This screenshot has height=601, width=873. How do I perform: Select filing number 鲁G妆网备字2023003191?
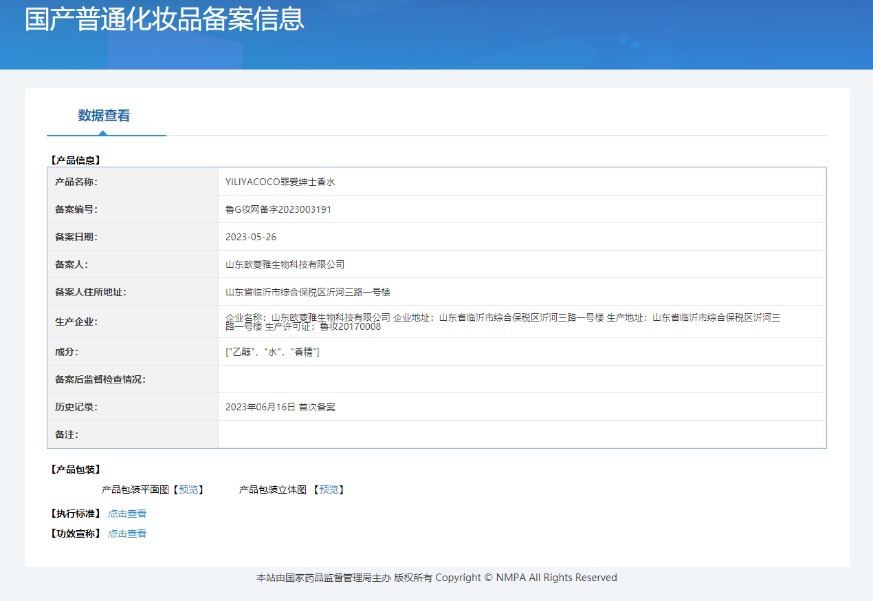click(x=278, y=209)
